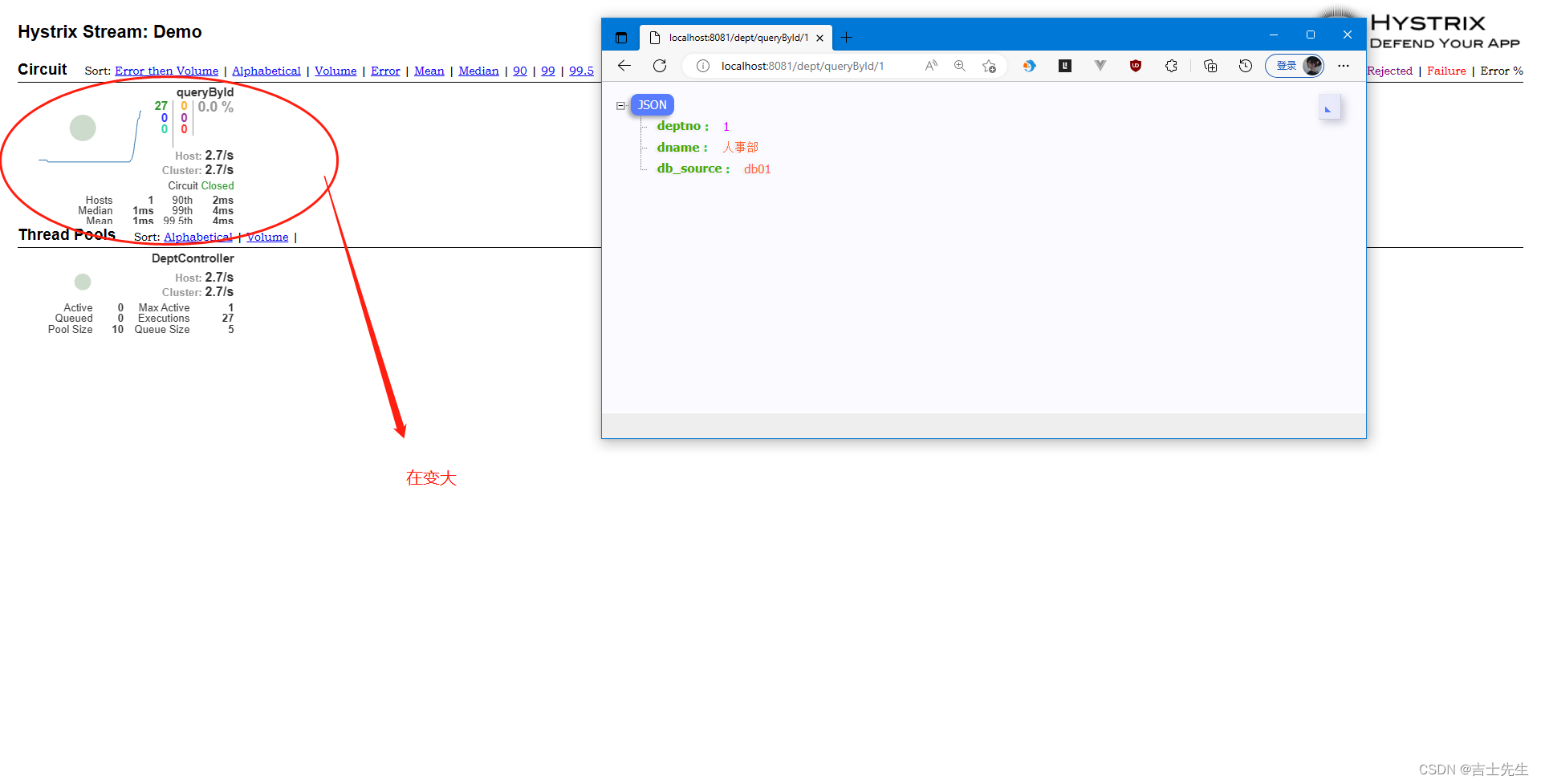Screen dimensions: 1541x784
Task: Open the Extensions puzzle piece icon
Action: 1171,66
